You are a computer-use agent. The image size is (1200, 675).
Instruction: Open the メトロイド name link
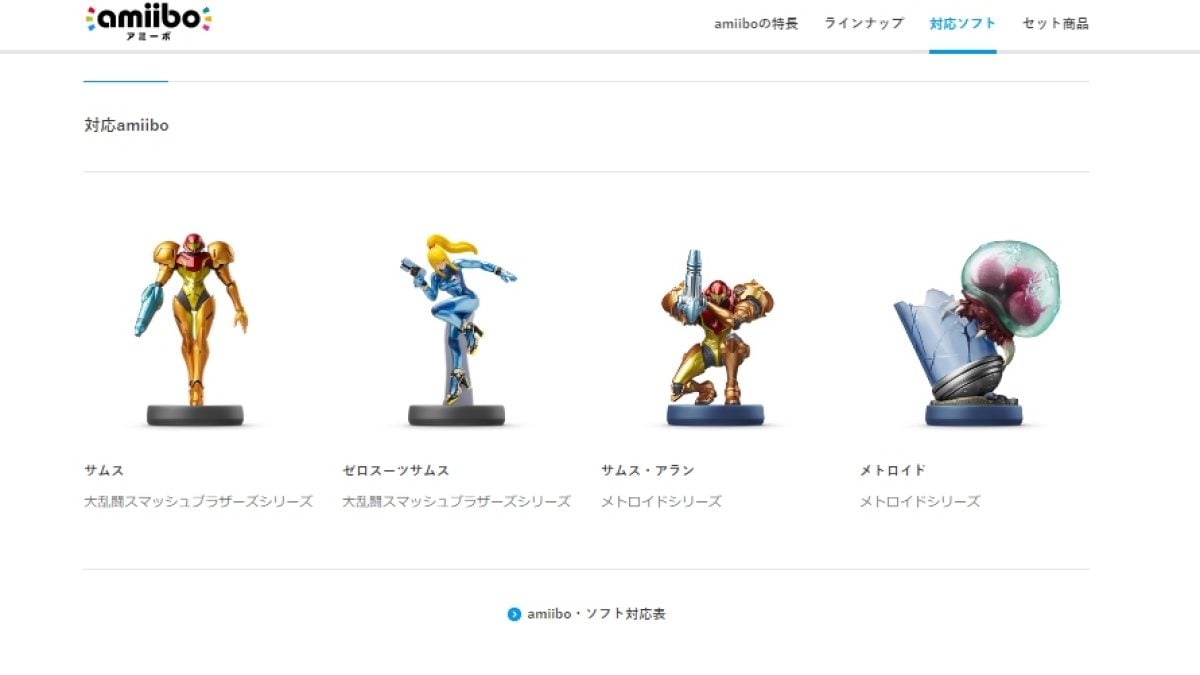click(x=893, y=470)
